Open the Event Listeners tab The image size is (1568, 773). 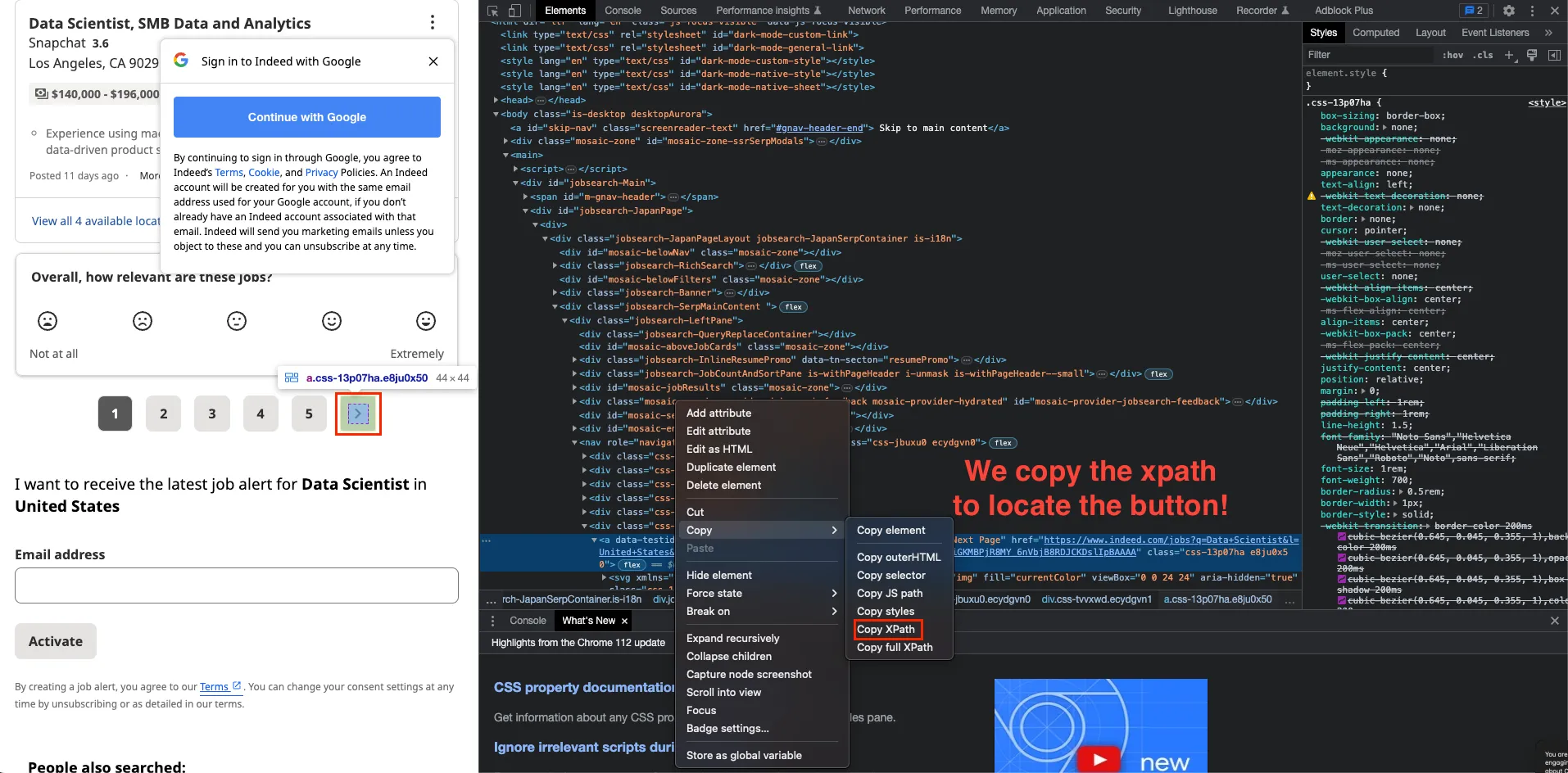coord(1495,33)
